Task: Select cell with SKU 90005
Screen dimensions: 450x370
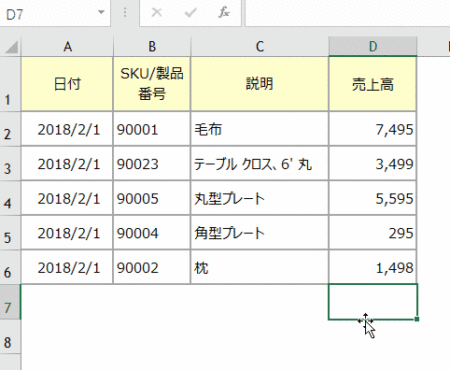Action: 152,198
